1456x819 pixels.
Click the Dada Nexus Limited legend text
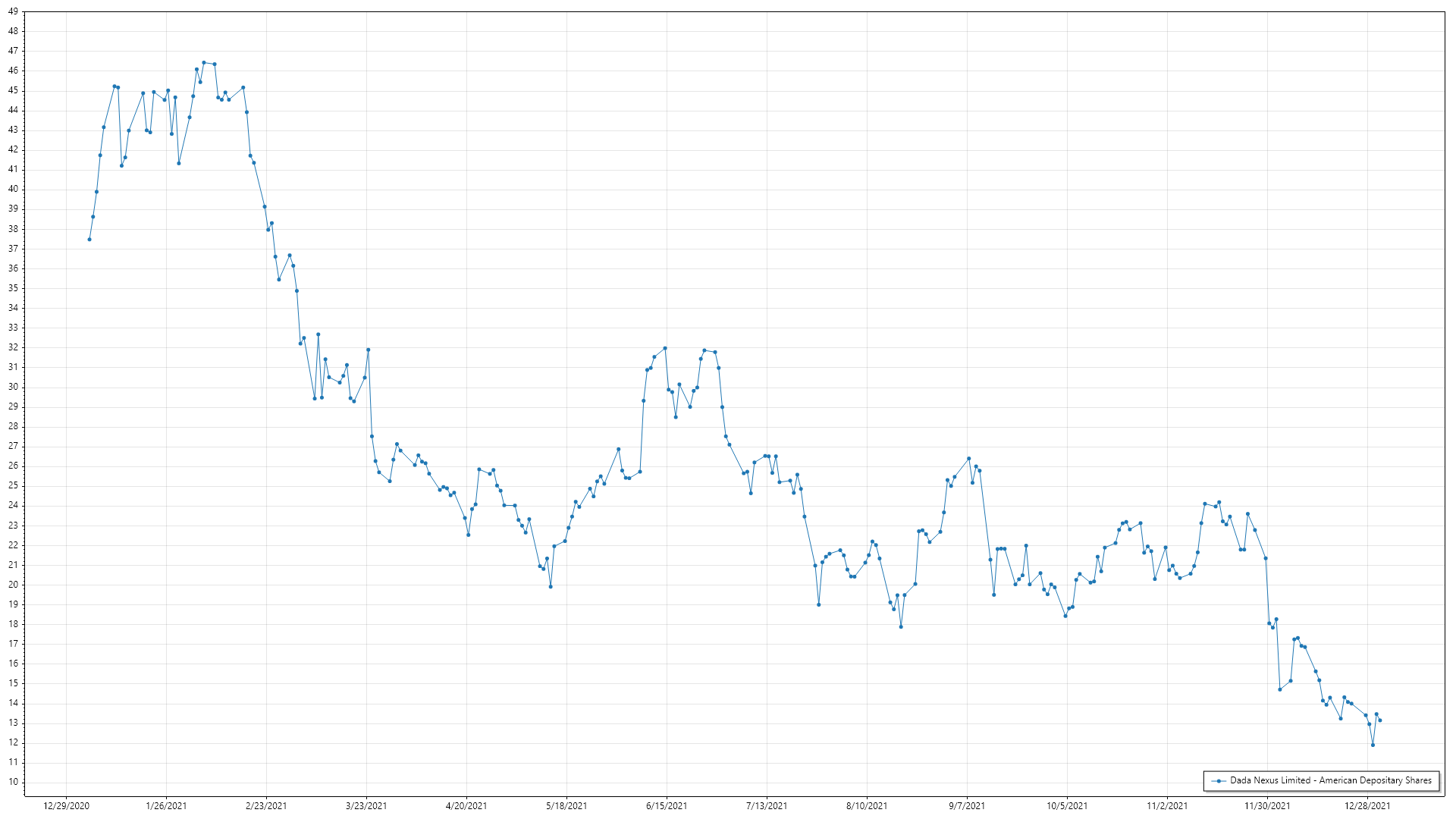pos(1330,780)
